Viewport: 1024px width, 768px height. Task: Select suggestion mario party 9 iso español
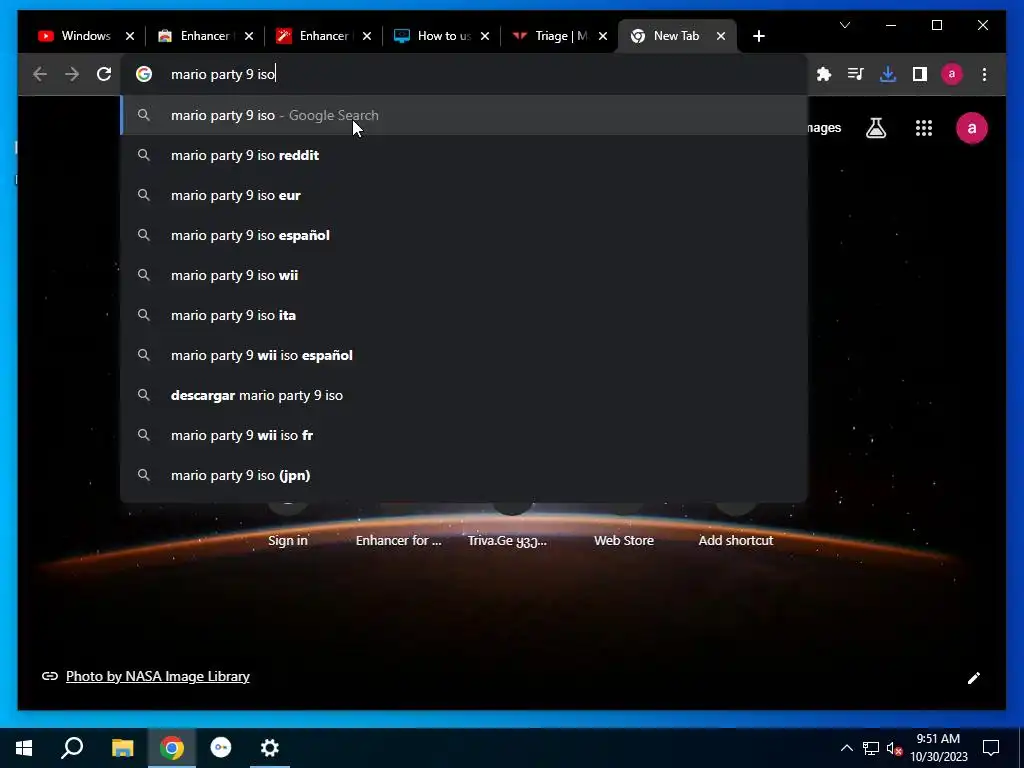point(464,235)
